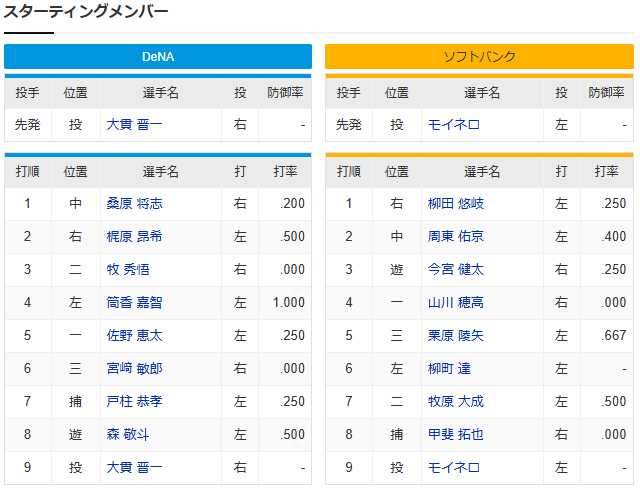Open player 筒香 嘉智 profile link
Viewport: 640px width, 490px height.
(x=134, y=303)
